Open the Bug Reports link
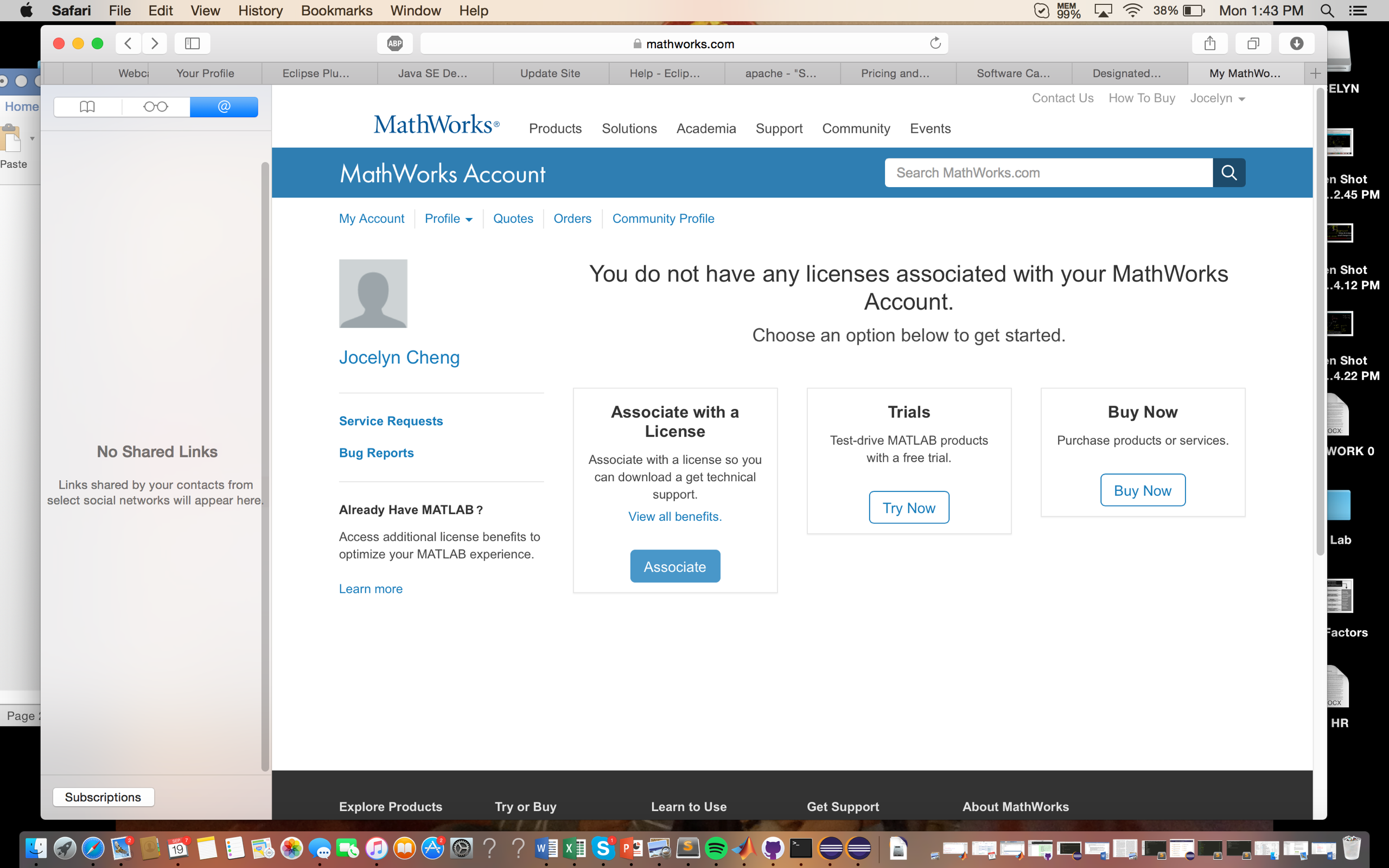The height and width of the screenshot is (868, 1389). tap(377, 452)
